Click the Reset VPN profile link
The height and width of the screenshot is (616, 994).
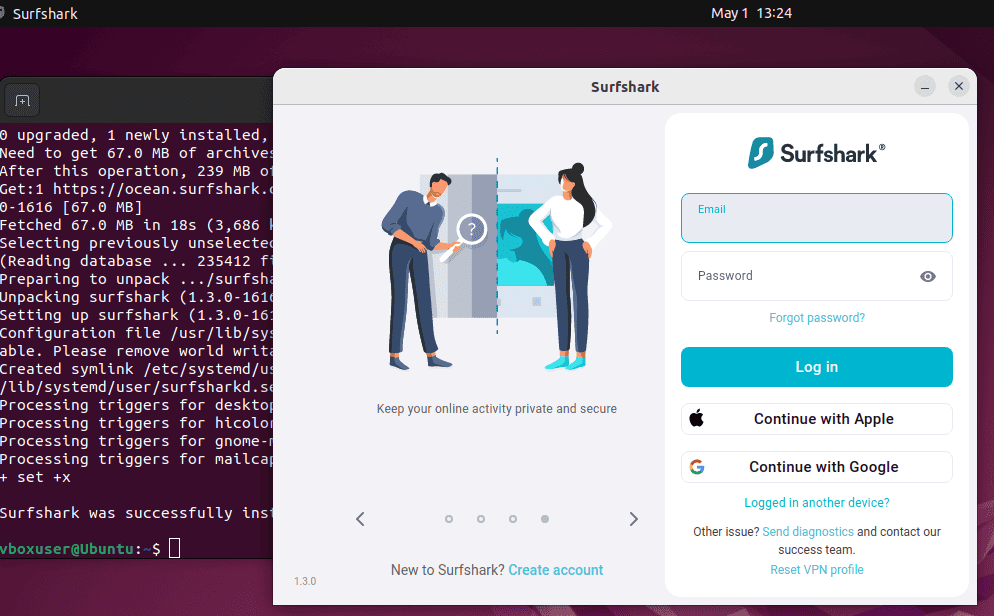[x=816, y=570]
